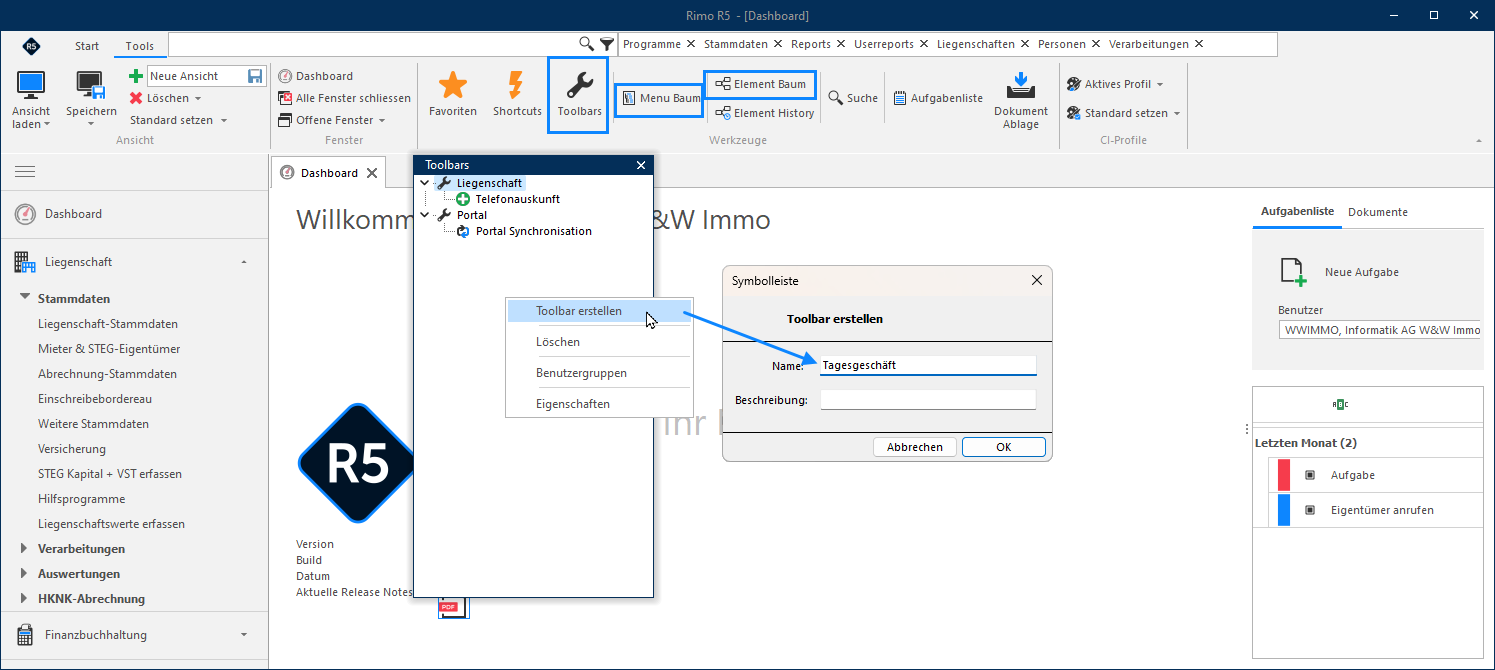Open the Suche search tool
This screenshot has width=1495, height=670.
click(853, 98)
